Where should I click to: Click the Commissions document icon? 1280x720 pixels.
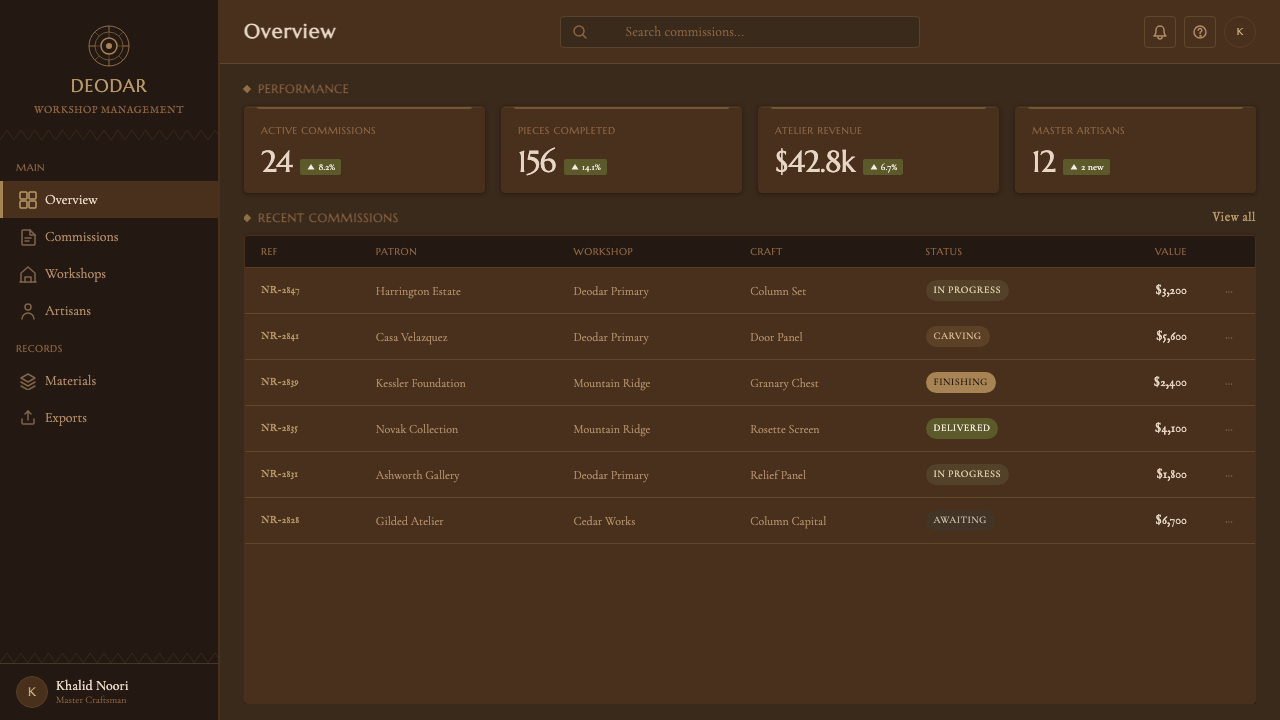tap(28, 237)
